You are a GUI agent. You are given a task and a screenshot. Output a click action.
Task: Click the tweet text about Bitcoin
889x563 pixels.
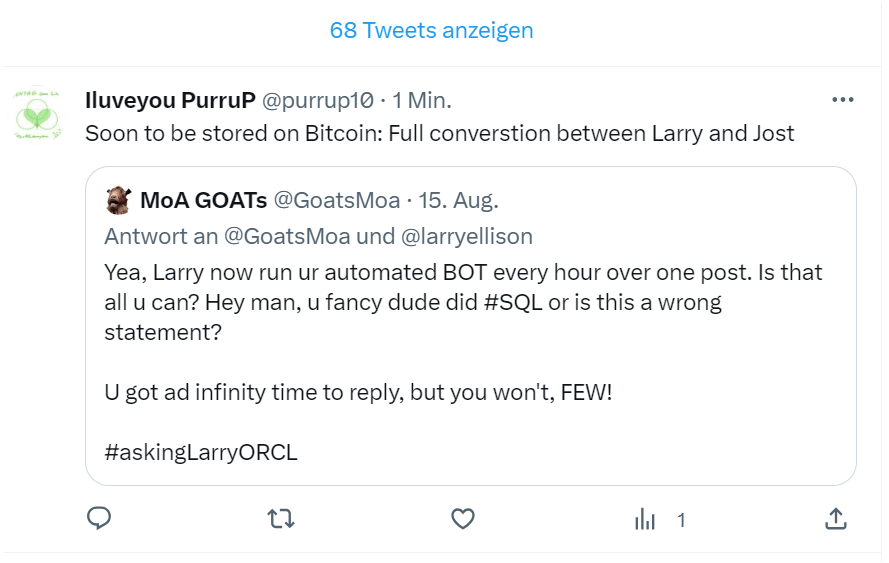440,133
